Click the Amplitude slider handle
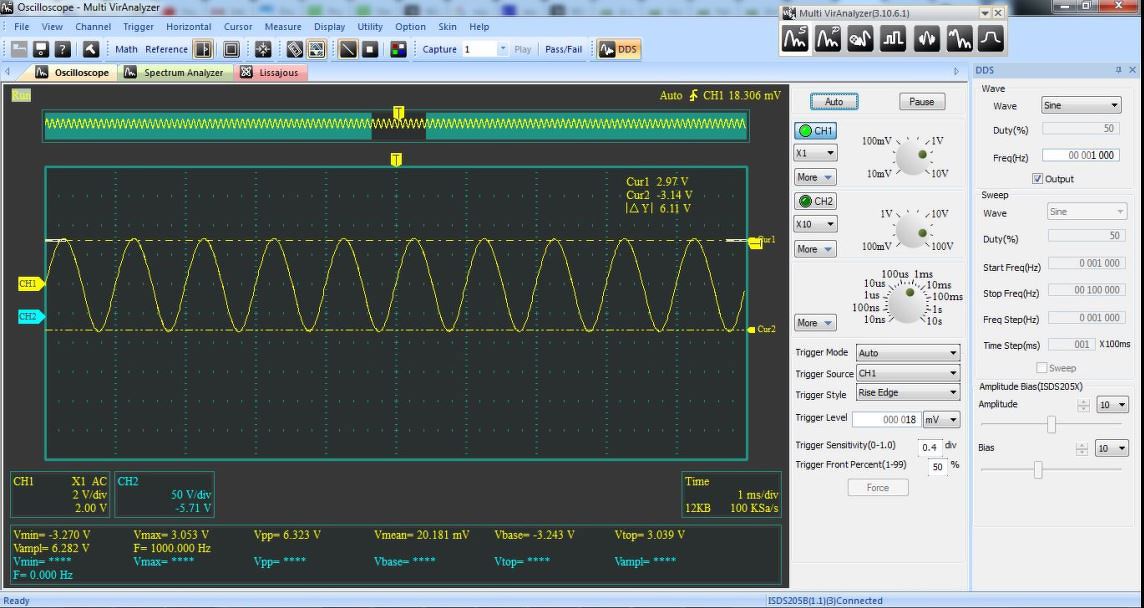 point(1051,425)
